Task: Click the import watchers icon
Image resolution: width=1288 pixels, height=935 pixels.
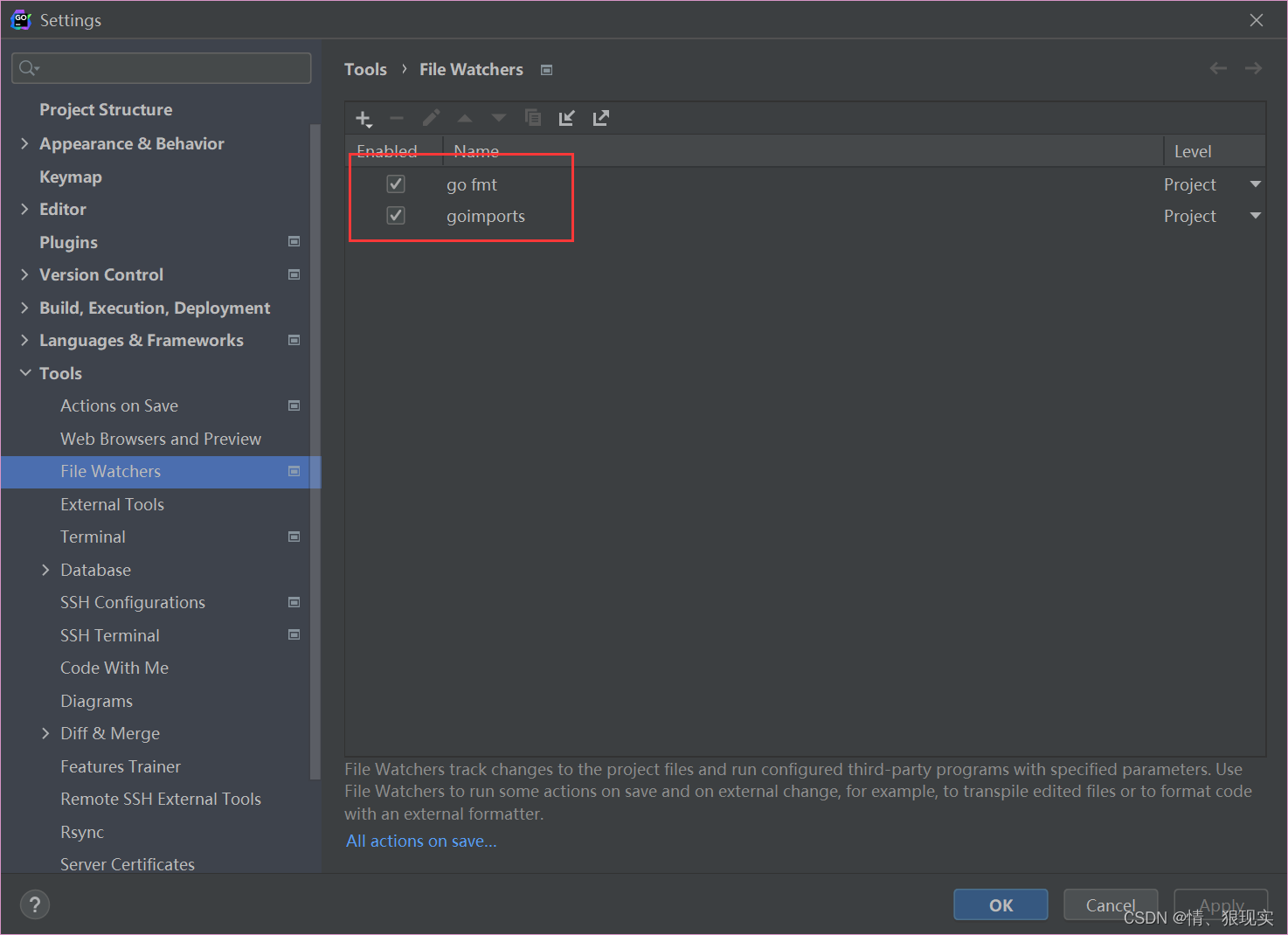Action: [x=567, y=118]
